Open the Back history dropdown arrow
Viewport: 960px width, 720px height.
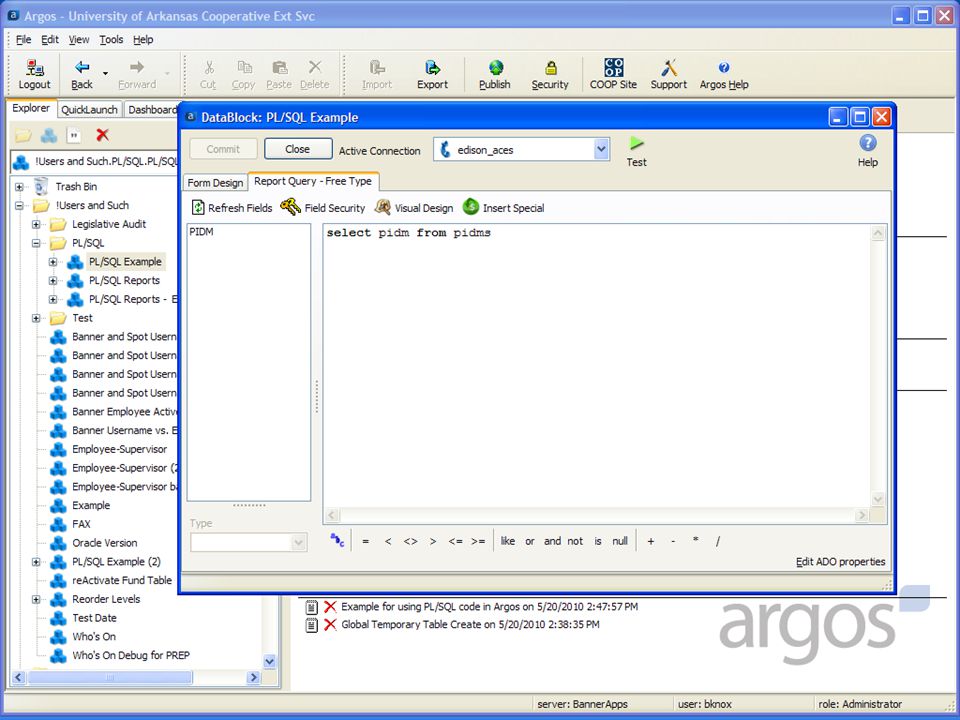click(105, 73)
